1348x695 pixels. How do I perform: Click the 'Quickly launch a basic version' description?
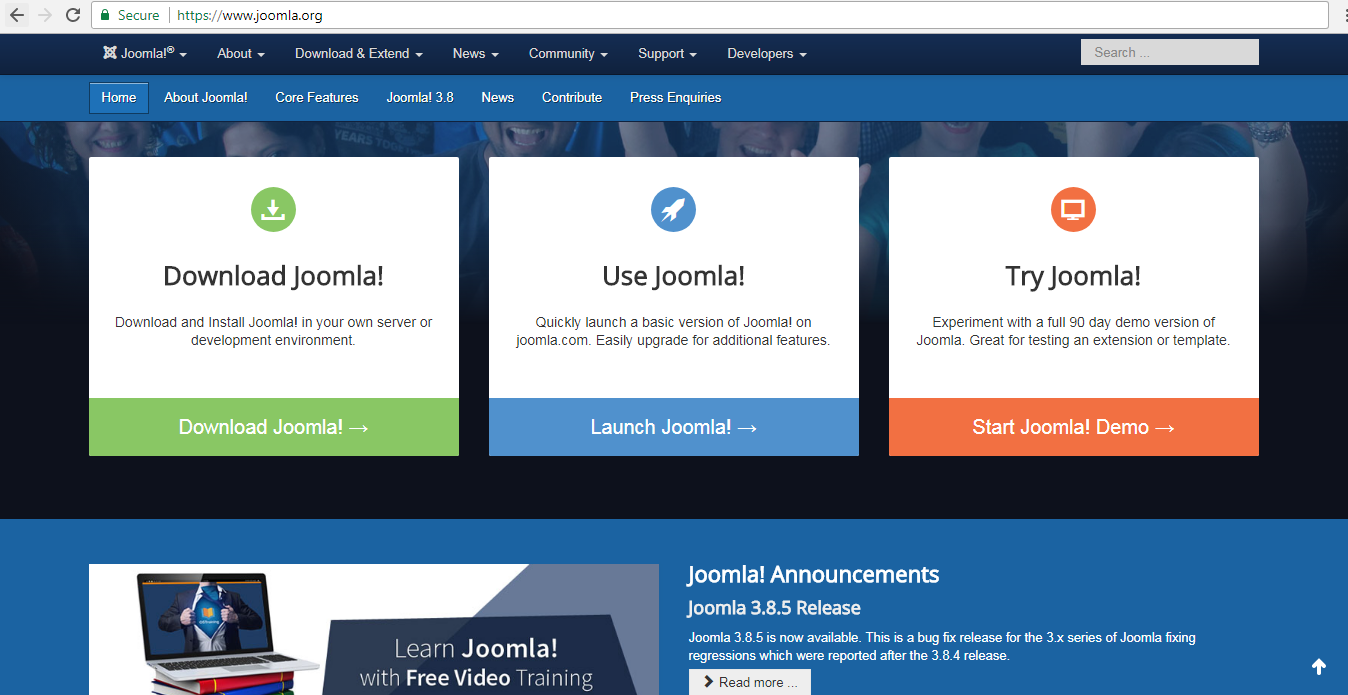tap(673, 331)
